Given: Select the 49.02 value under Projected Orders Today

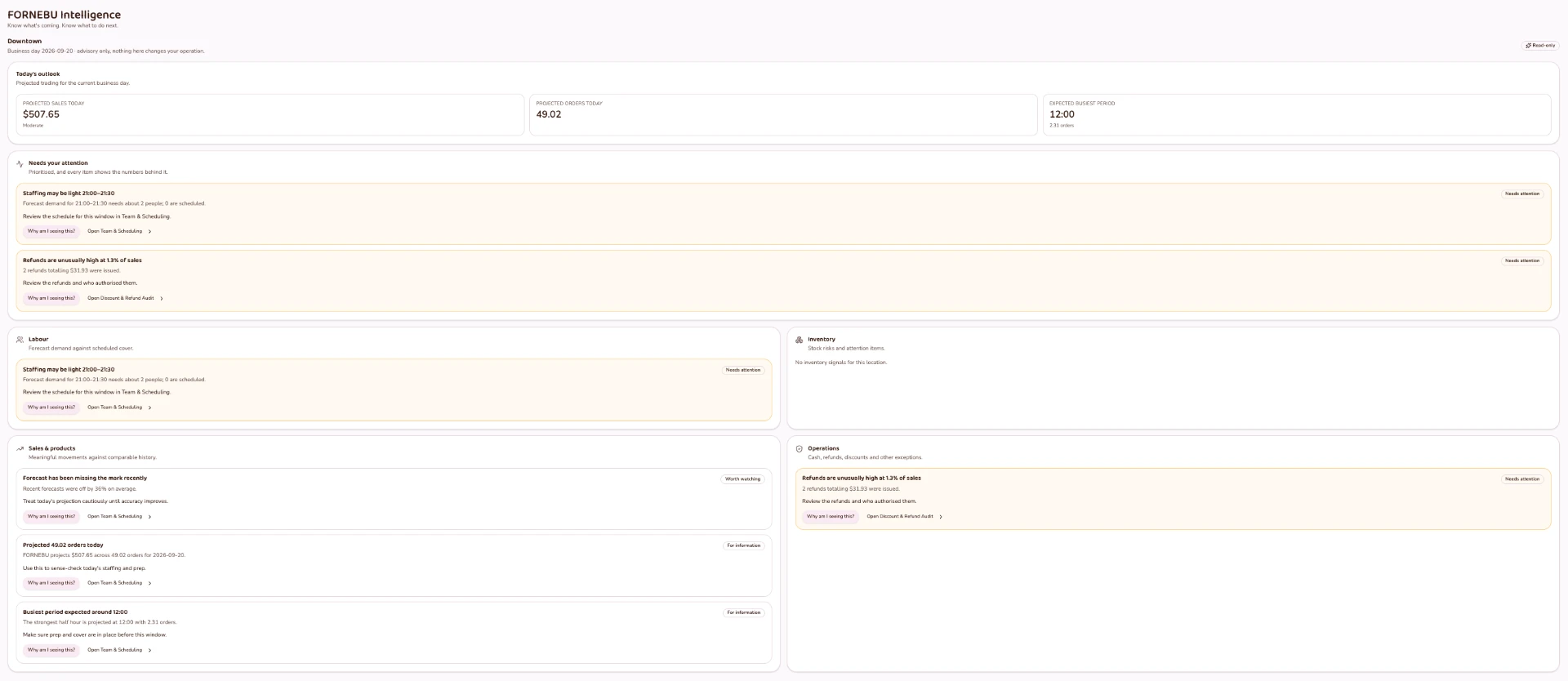Looking at the screenshot, I should tap(549, 114).
